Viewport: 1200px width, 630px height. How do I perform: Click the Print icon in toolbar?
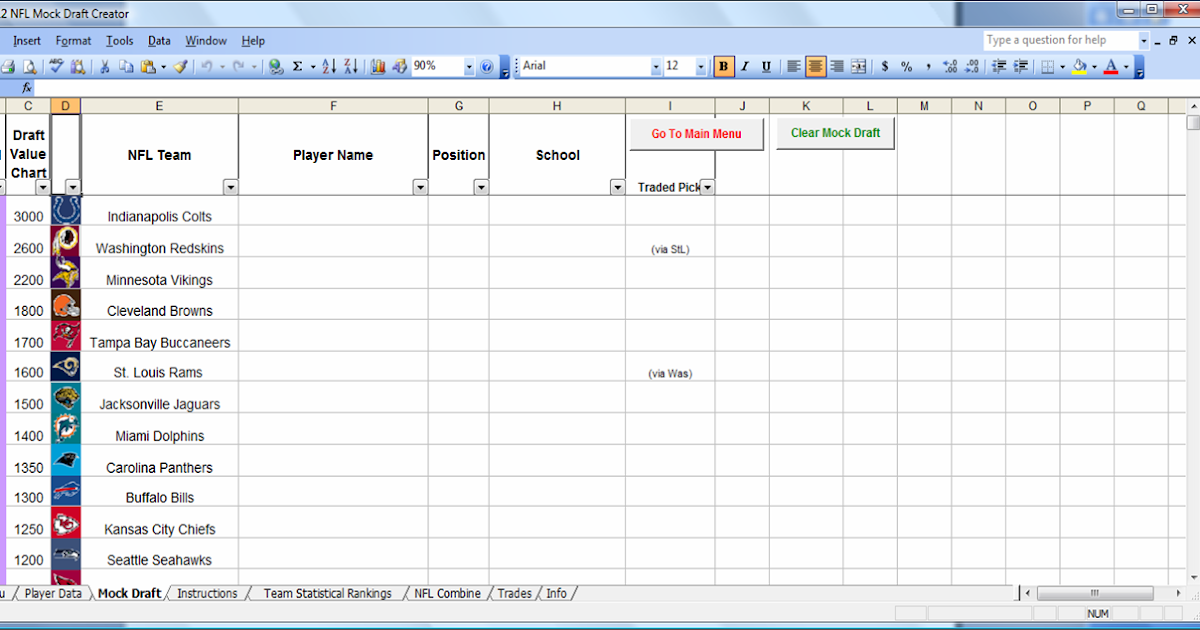(x=8, y=66)
